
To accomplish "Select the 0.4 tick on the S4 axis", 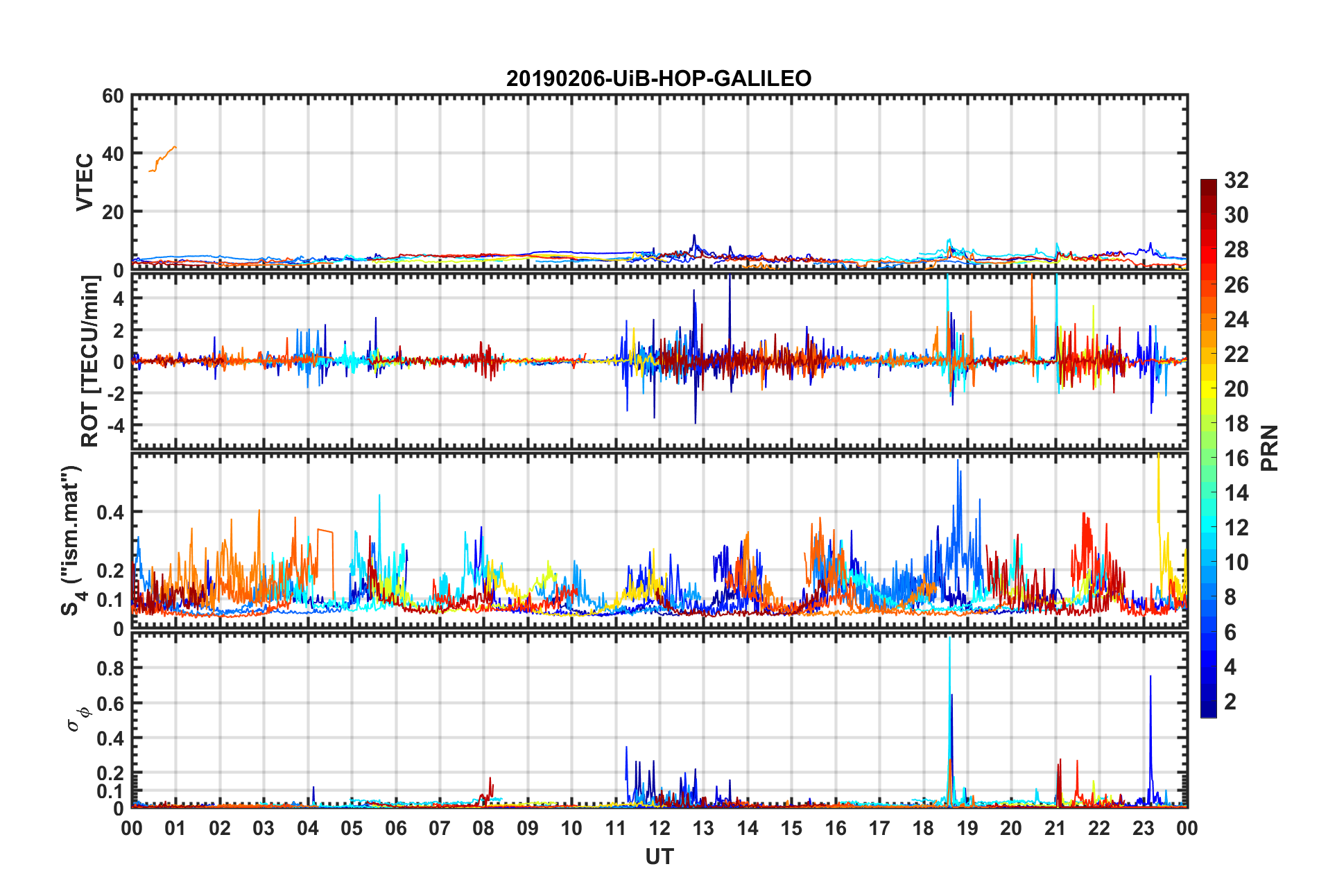I will [x=110, y=512].
